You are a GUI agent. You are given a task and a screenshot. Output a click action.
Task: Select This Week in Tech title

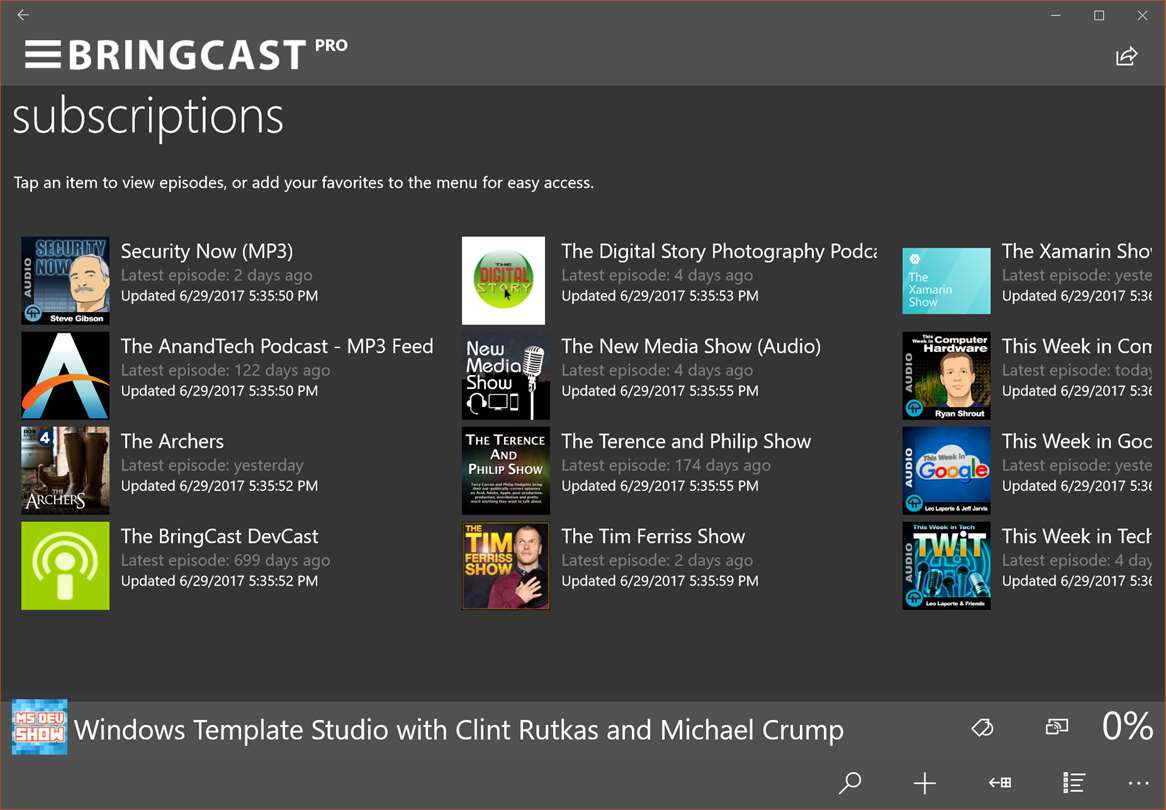pos(1076,537)
